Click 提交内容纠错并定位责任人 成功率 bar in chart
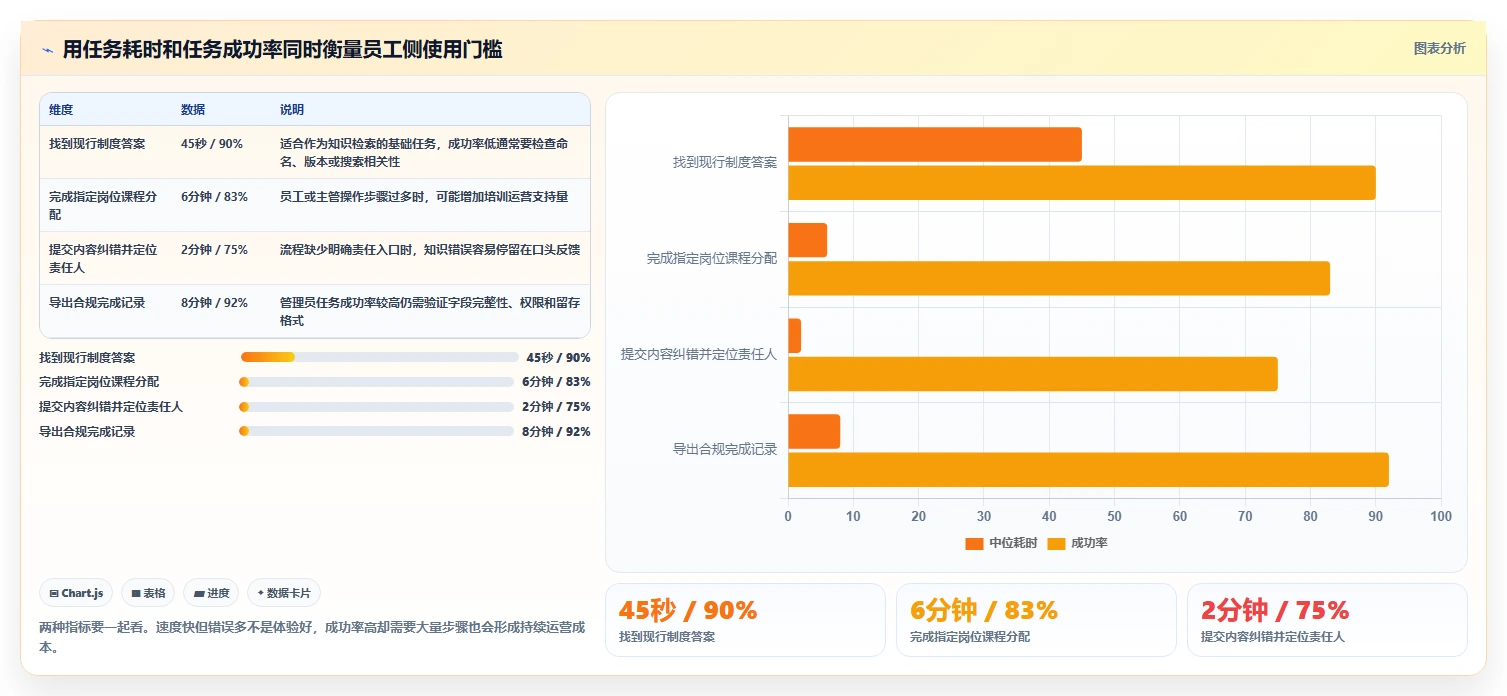 click(1033, 374)
